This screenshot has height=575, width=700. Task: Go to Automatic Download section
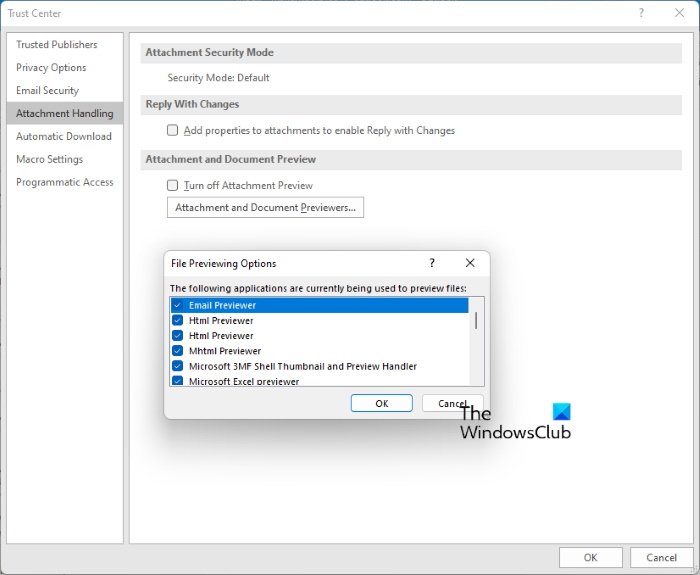[65, 136]
